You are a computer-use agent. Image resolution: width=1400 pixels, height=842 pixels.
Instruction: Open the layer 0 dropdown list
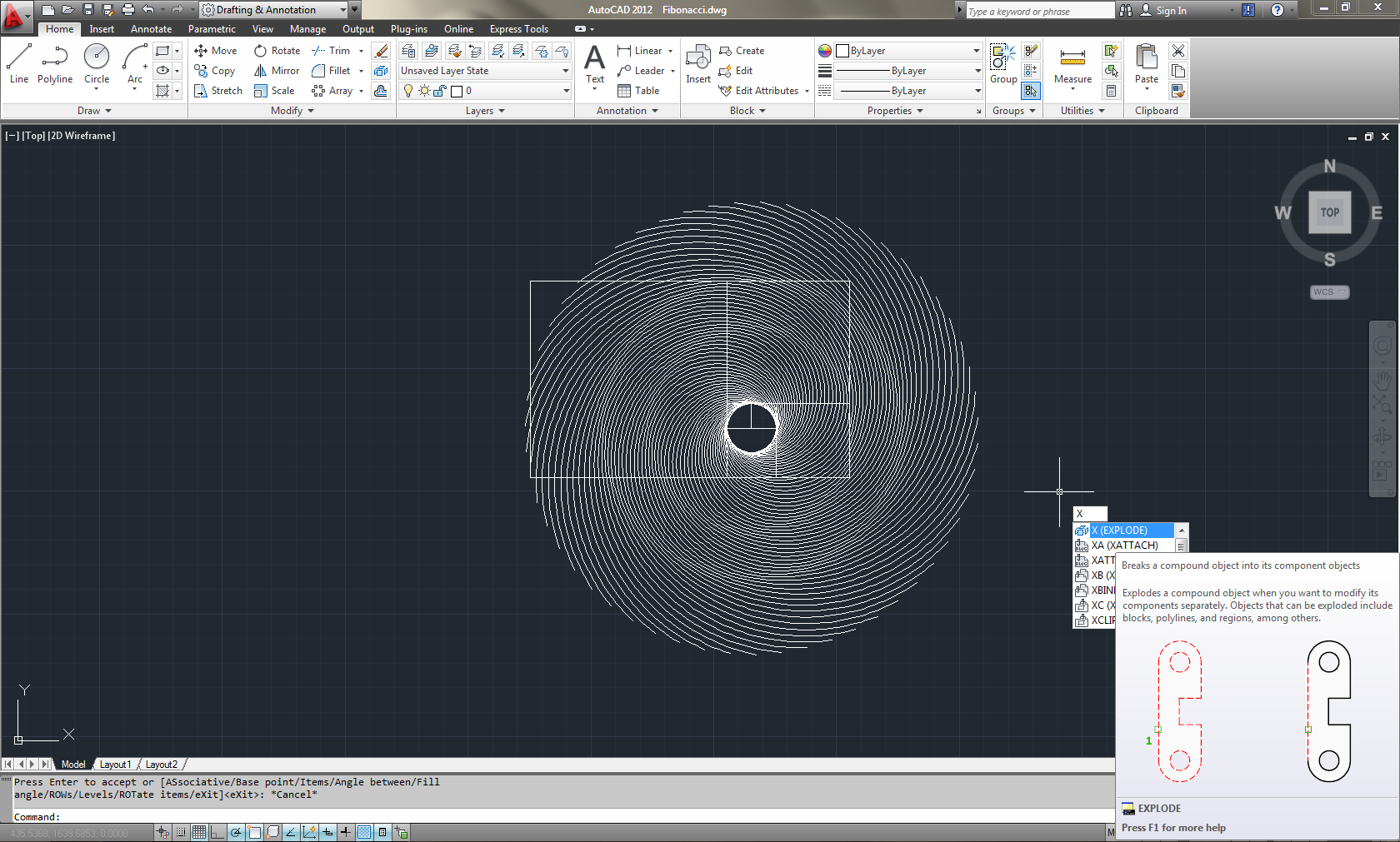coord(485,91)
